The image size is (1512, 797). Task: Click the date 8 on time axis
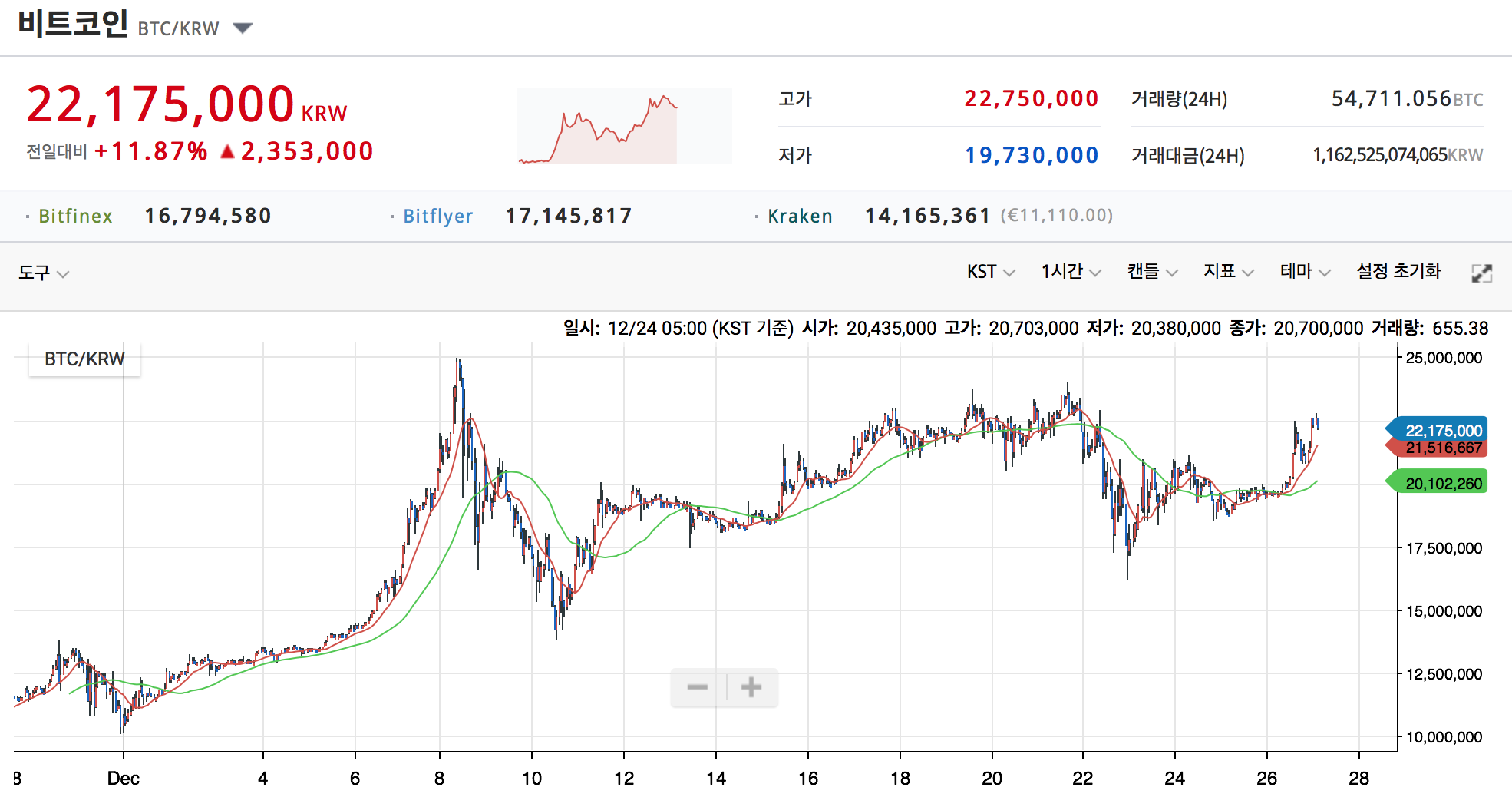[x=439, y=779]
